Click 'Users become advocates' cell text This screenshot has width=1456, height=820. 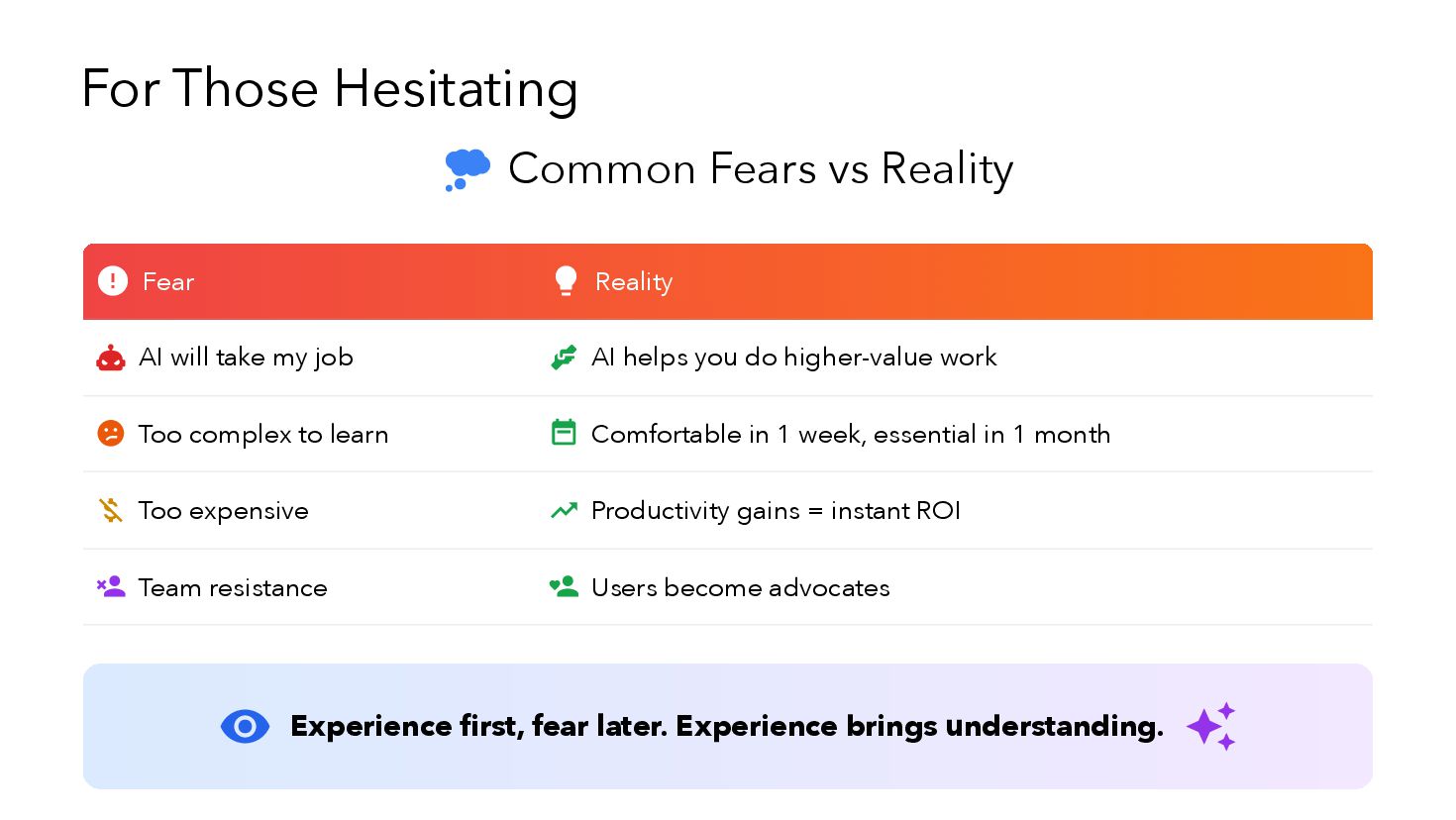[x=740, y=587]
